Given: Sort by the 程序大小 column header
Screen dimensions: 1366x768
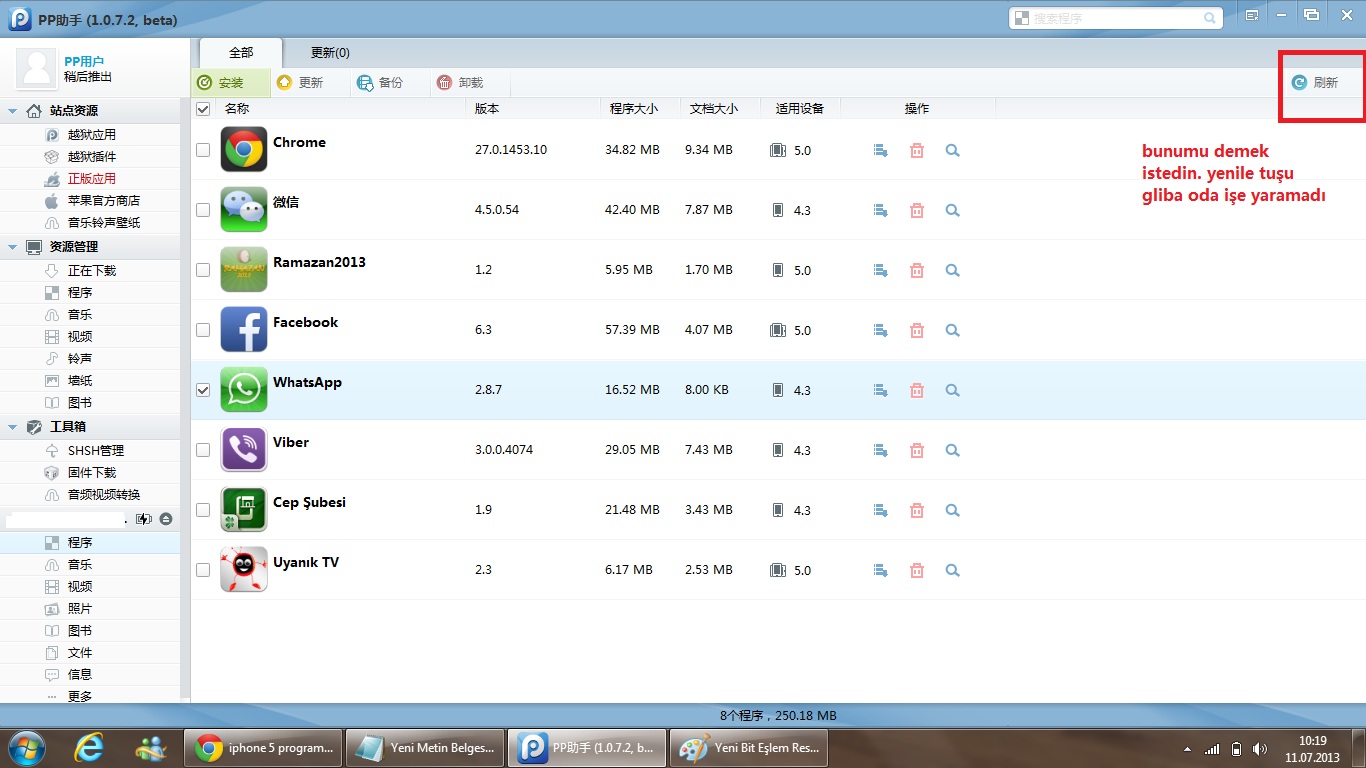Looking at the screenshot, I should point(640,109).
